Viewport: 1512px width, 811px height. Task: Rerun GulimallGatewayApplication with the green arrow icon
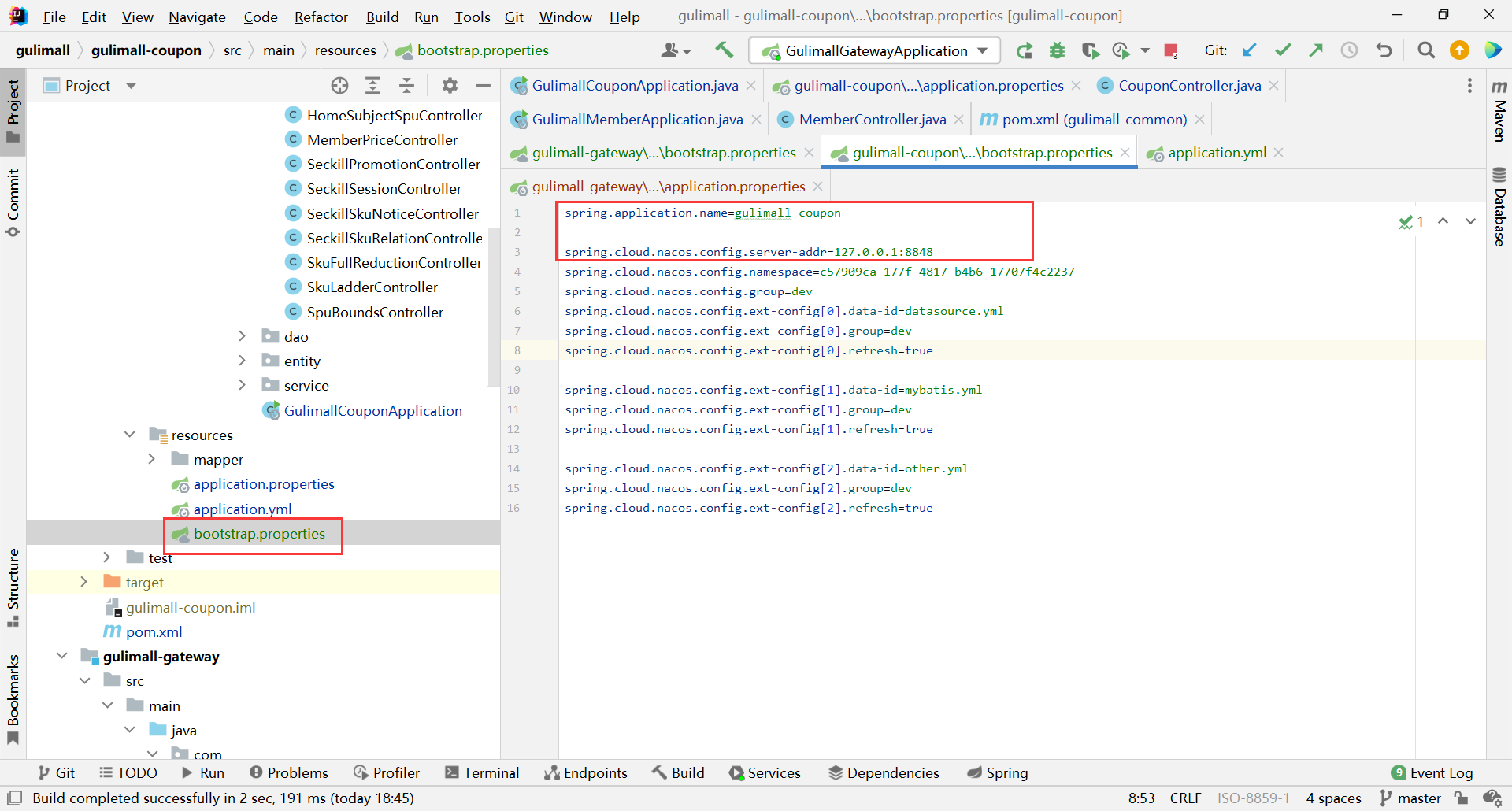(x=1024, y=50)
